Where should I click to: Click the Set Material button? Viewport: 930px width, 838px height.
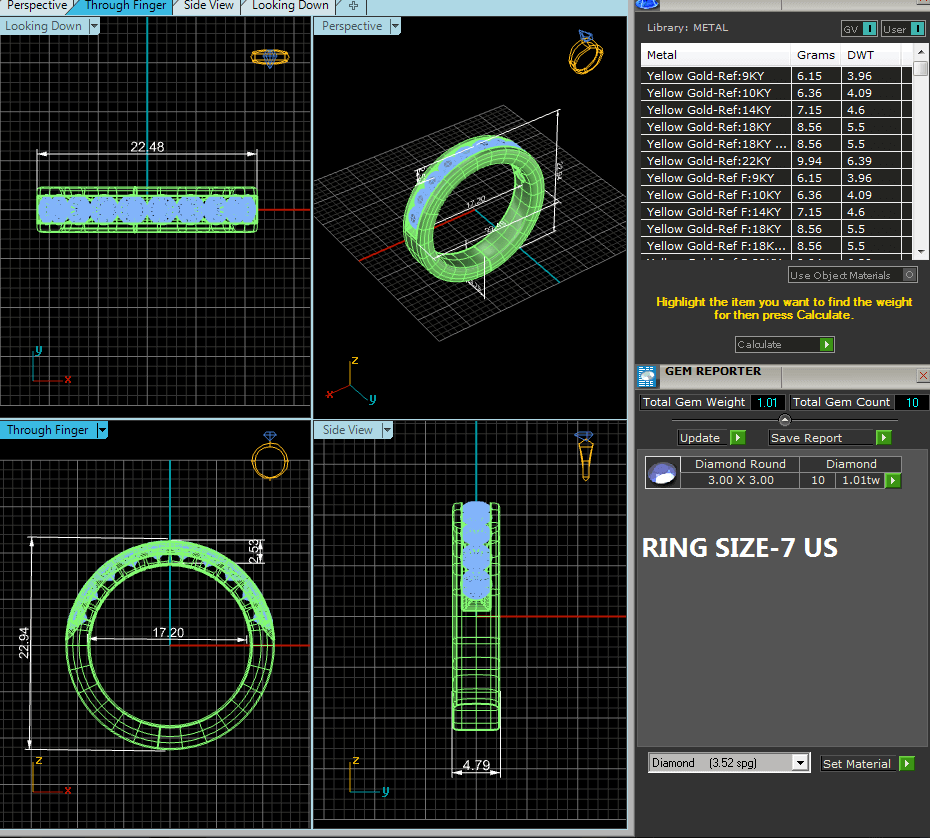point(856,763)
